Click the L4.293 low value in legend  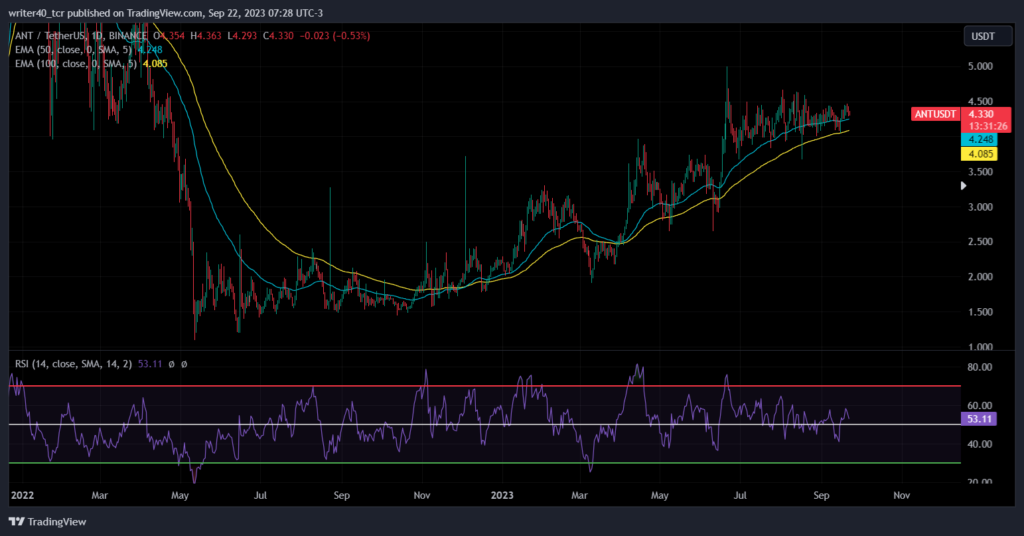[242, 36]
